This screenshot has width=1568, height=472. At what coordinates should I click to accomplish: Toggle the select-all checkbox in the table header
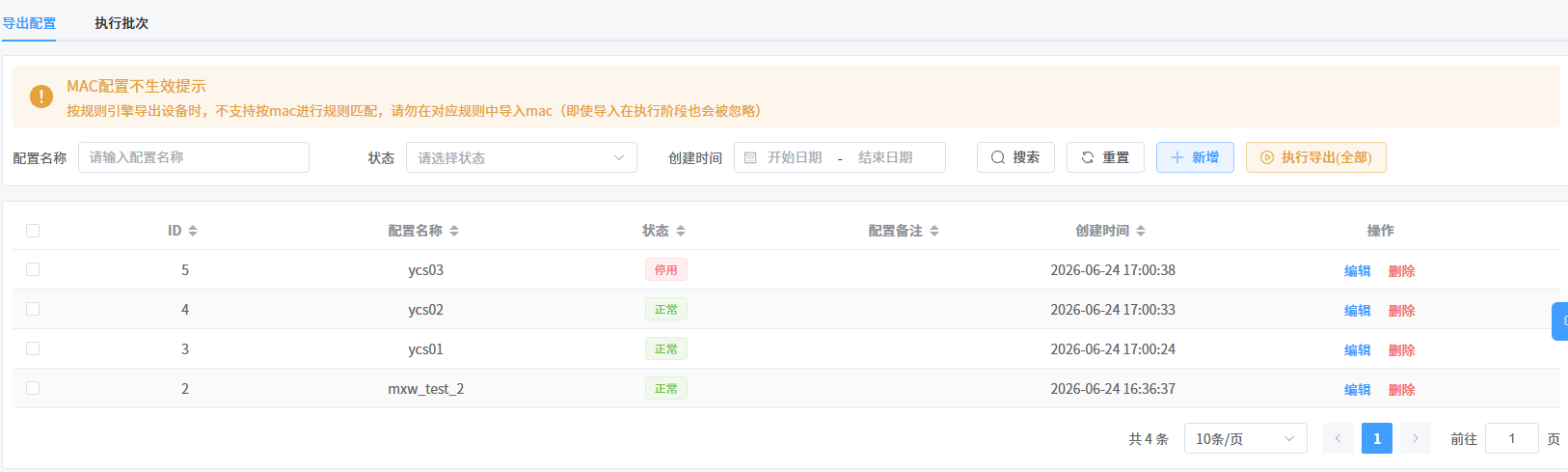[33, 231]
